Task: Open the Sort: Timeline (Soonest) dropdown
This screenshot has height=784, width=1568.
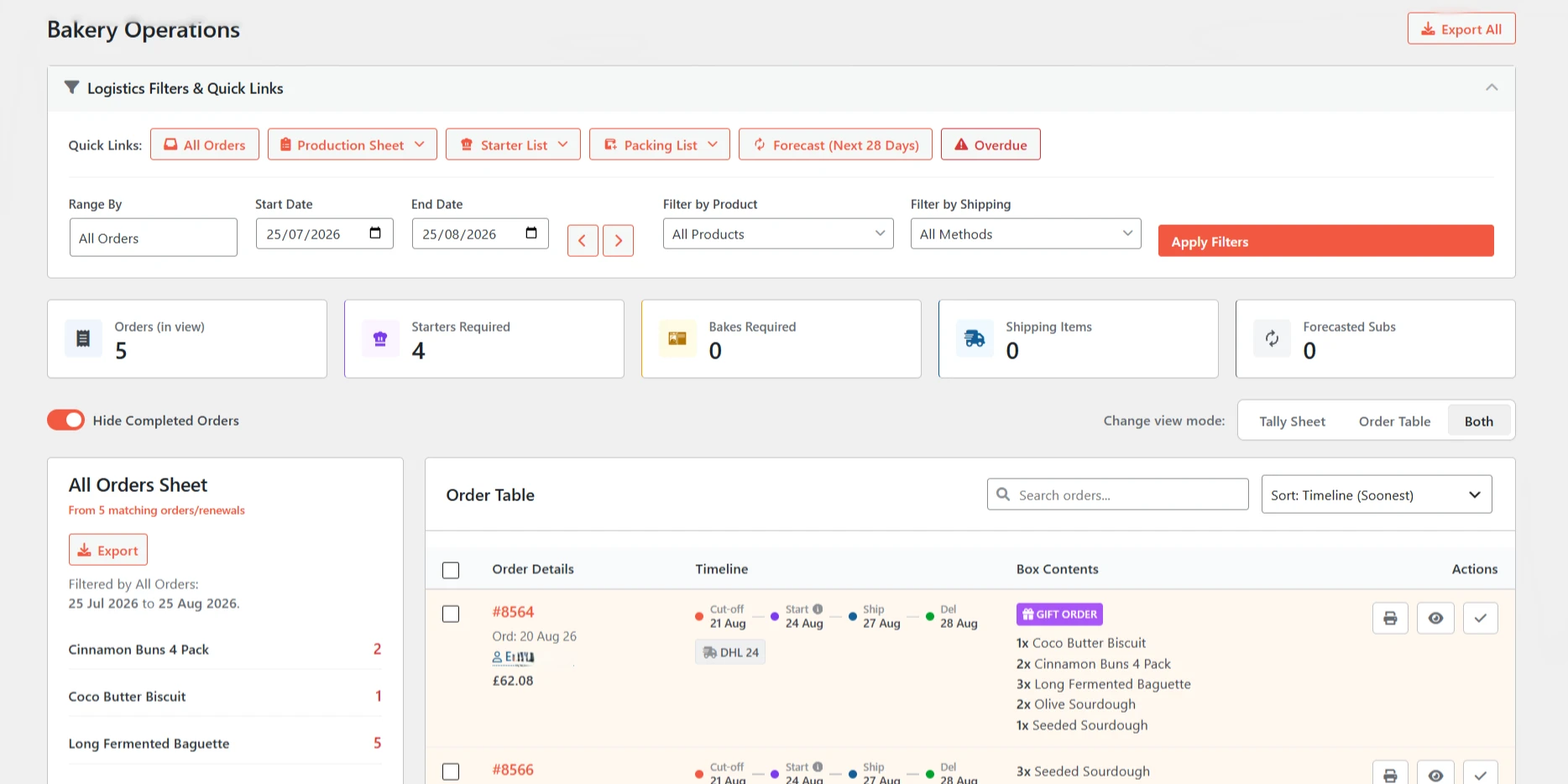Action: pos(1377,494)
